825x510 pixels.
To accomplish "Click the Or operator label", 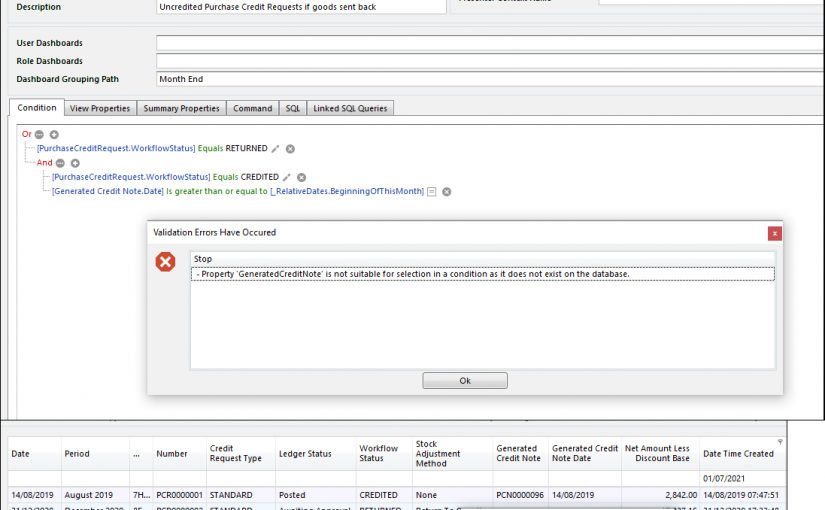I will click(x=26, y=134).
